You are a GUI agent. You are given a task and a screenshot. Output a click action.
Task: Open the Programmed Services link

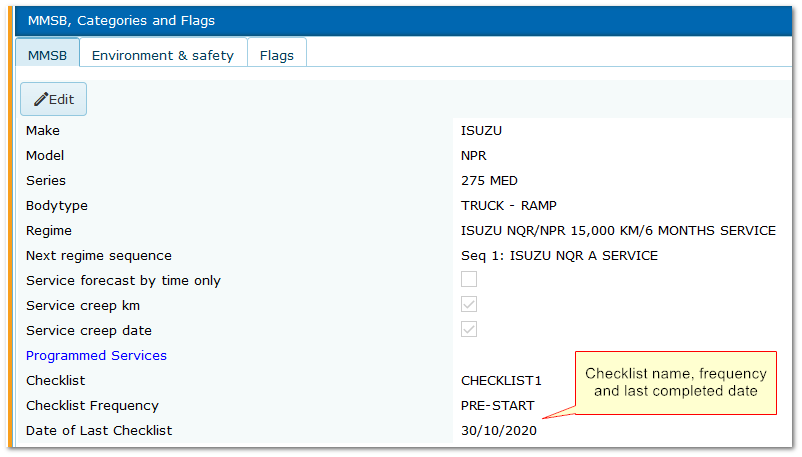coord(96,355)
